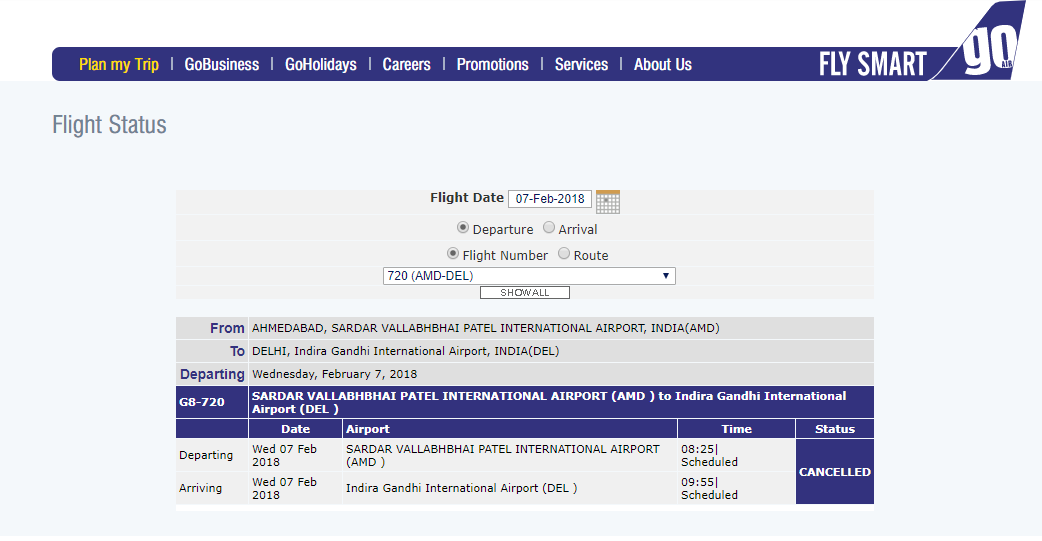Image resolution: width=1042 pixels, height=541 pixels.
Task: Click the dropdown arrow of flight selector
Action: 665,276
